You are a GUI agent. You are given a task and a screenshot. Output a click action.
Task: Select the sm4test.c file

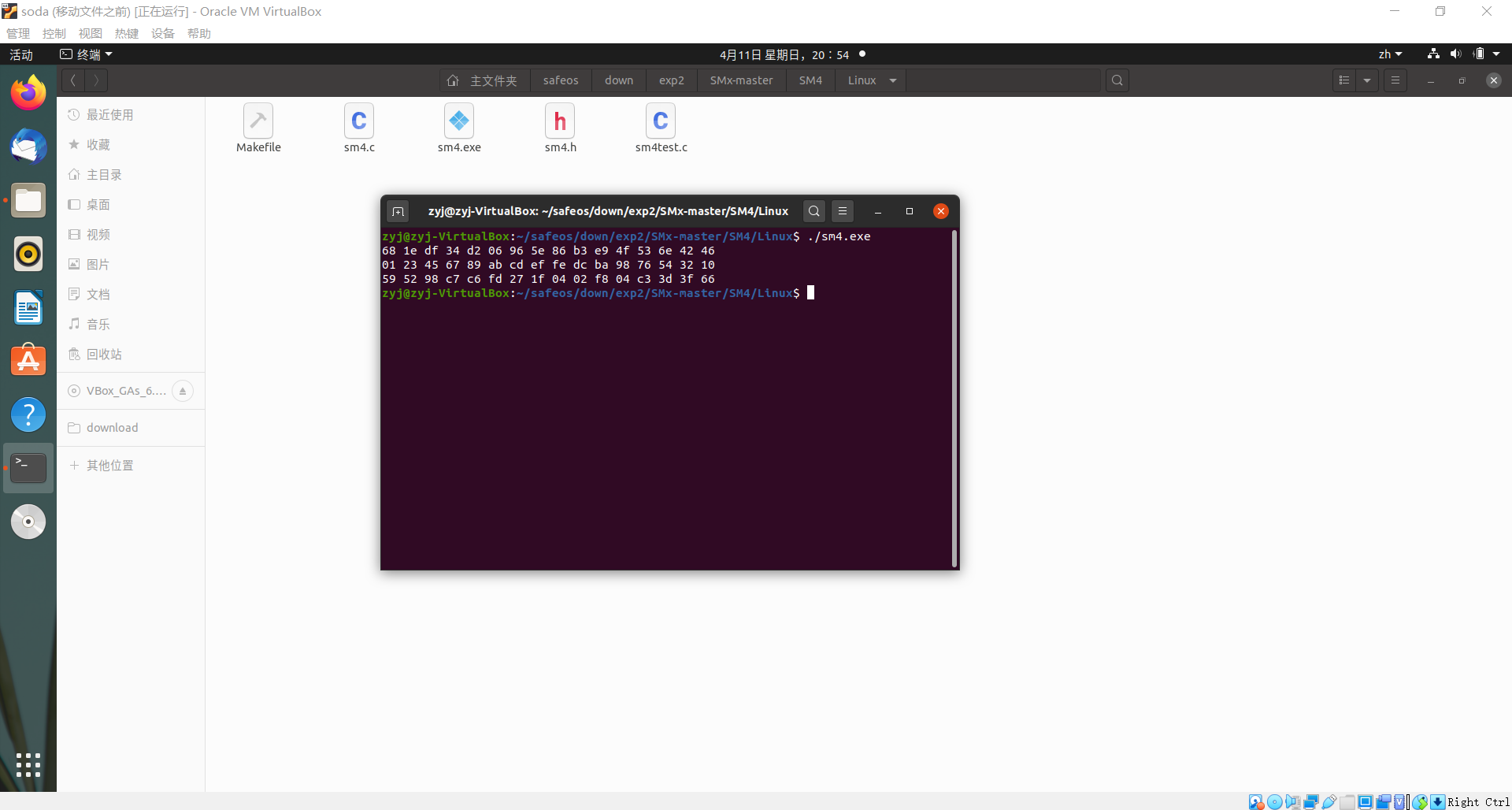click(x=661, y=128)
